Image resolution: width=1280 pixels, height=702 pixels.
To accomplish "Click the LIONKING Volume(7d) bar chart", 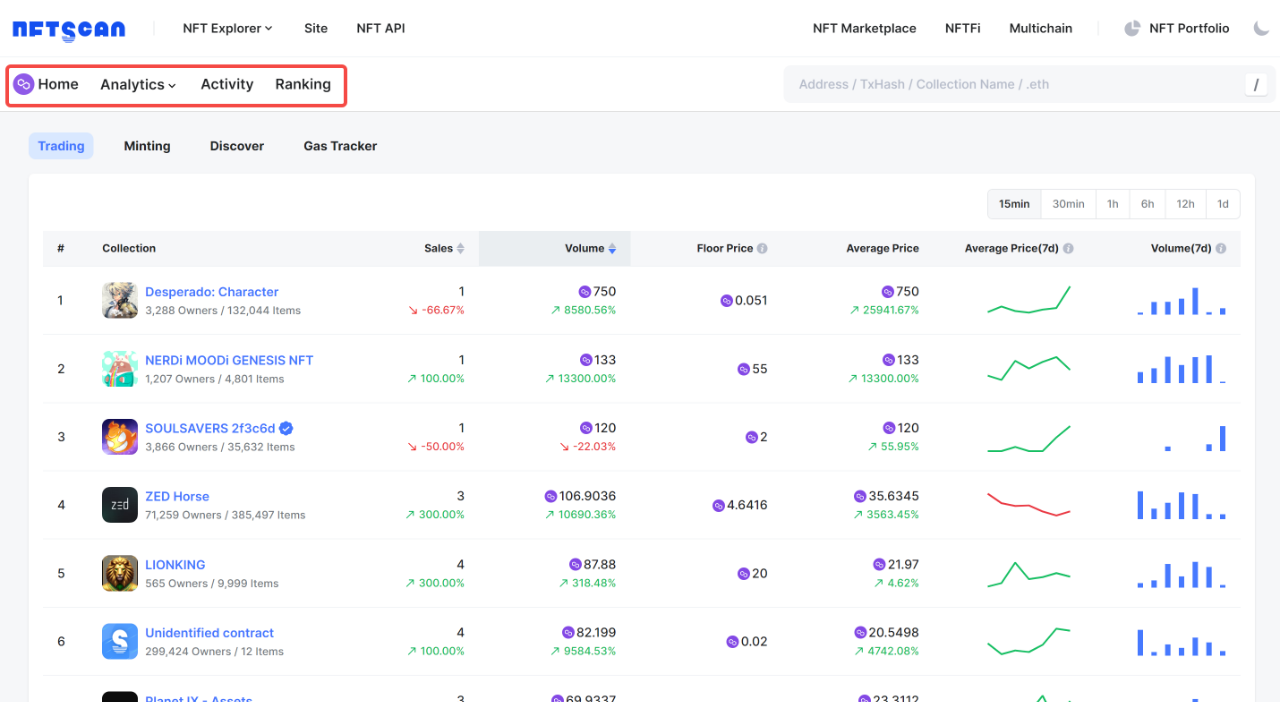I will coord(1181,573).
